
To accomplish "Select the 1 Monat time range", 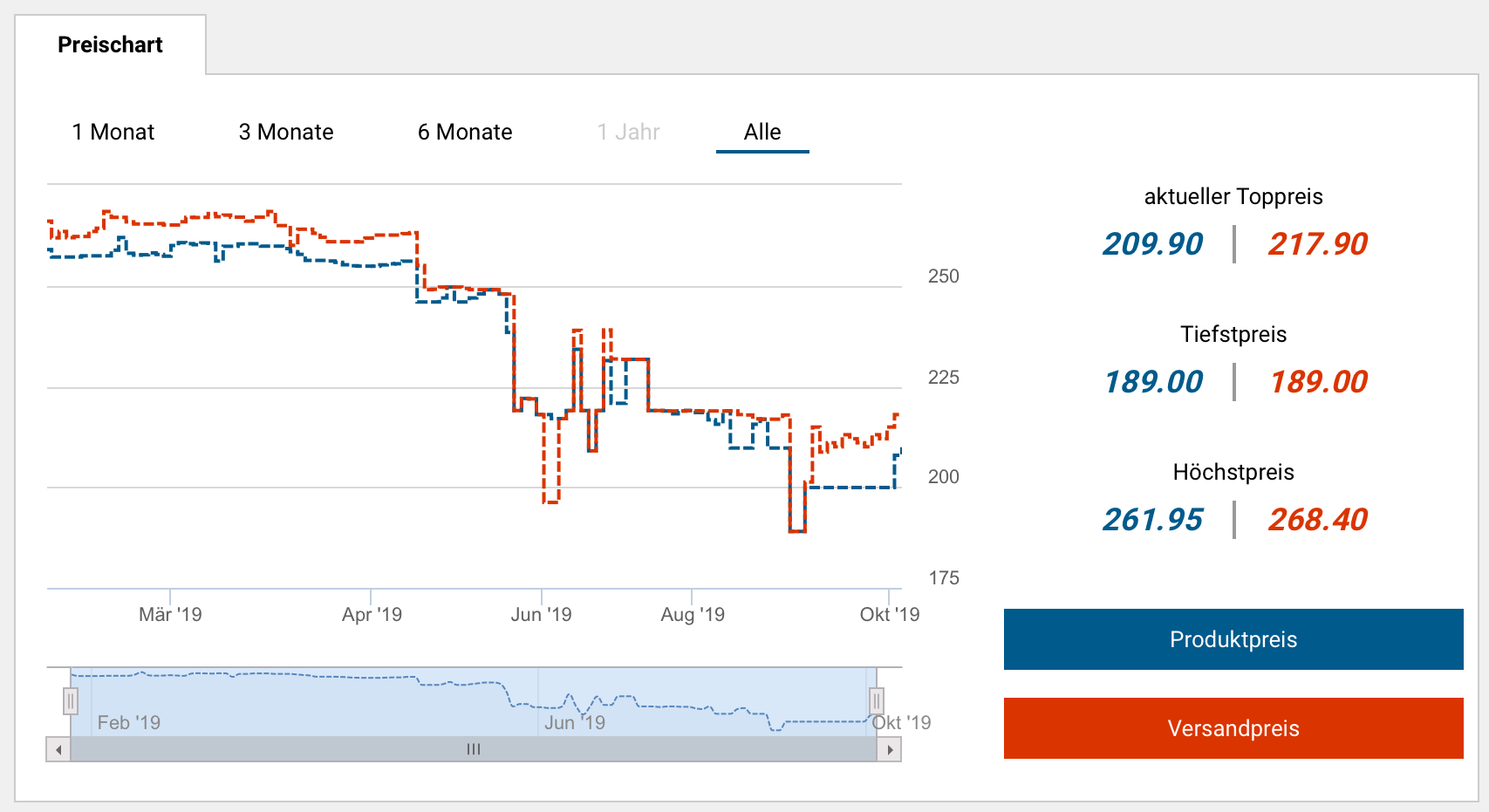I will point(113,132).
